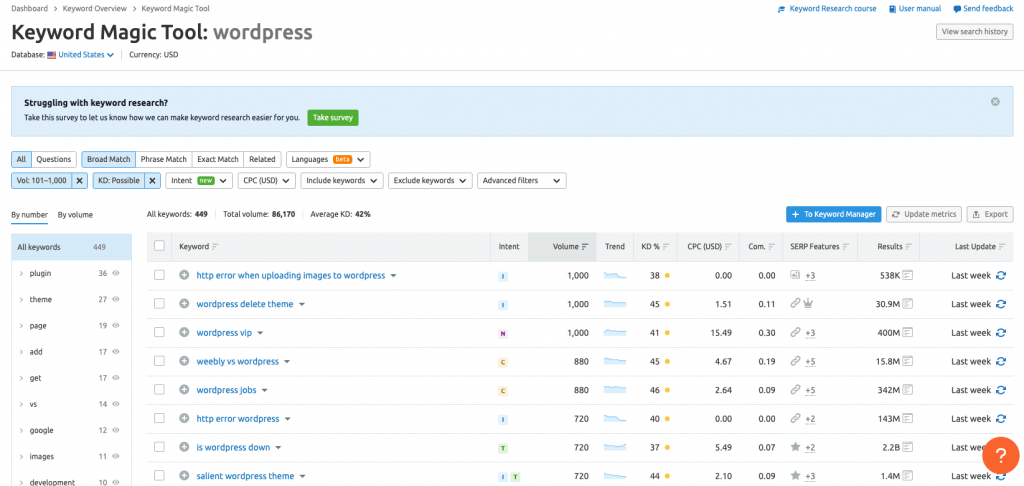Open the User manual link
Image resolution: width=1024 pixels, height=486 pixels.
click(x=915, y=9)
